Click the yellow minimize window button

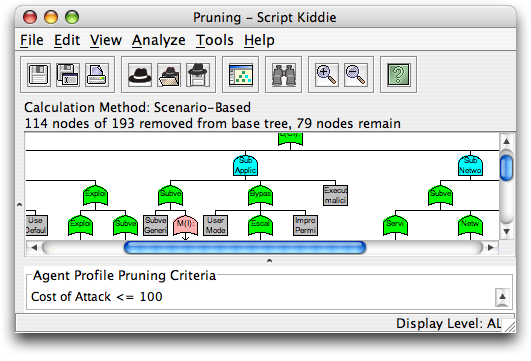(51, 17)
